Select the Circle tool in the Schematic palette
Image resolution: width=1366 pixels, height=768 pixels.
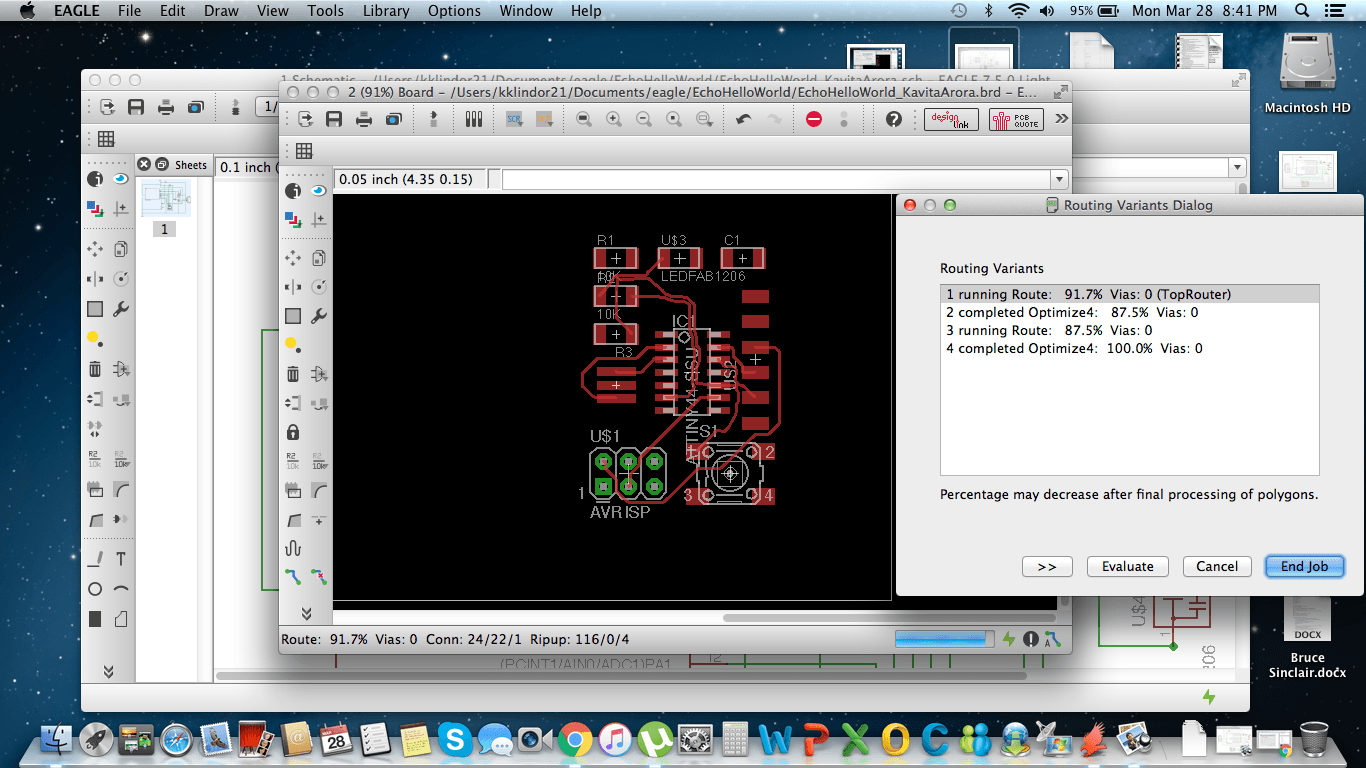pyautogui.click(x=95, y=589)
